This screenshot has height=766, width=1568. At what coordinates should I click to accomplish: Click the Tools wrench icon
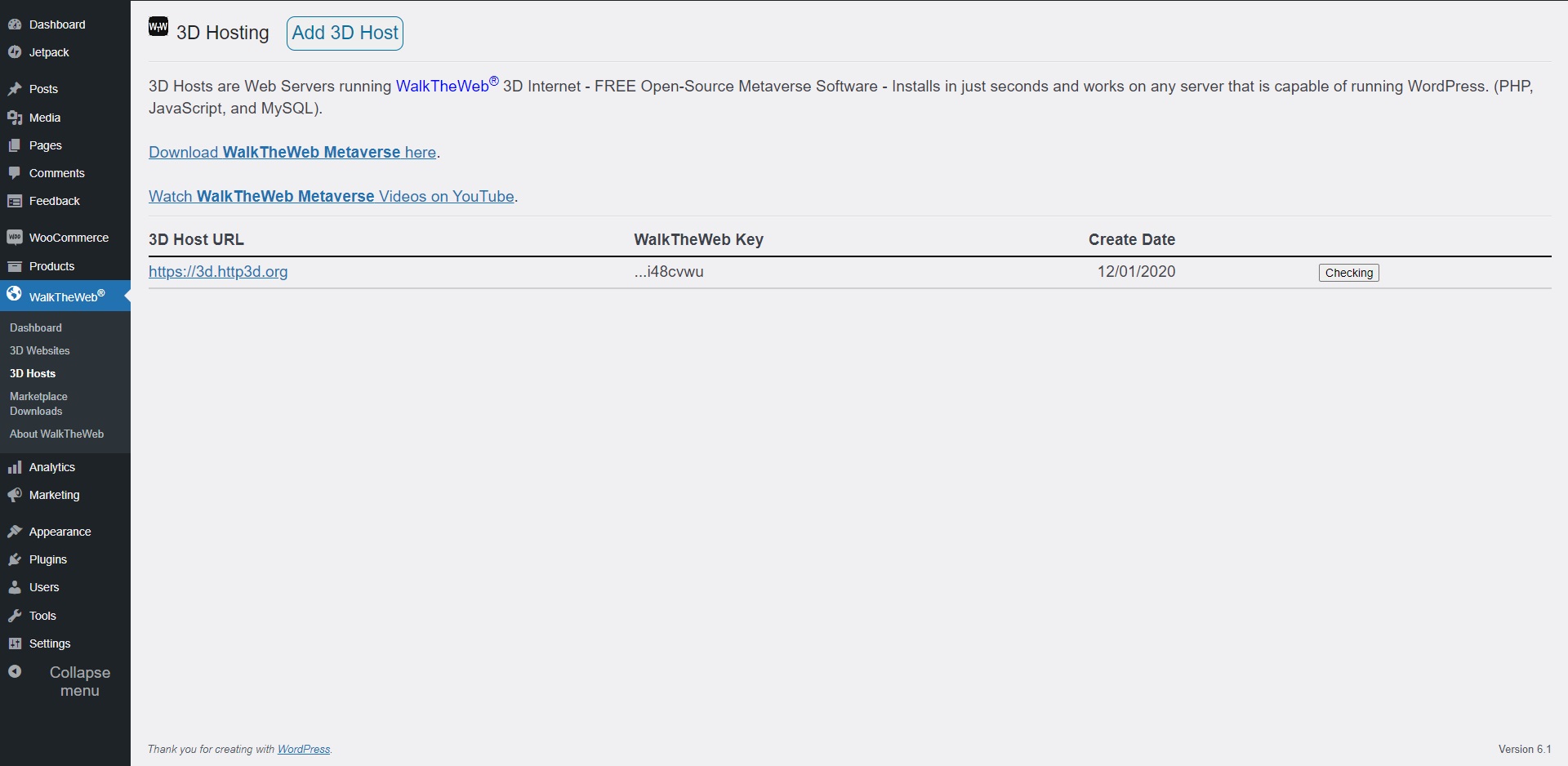pos(15,616)
